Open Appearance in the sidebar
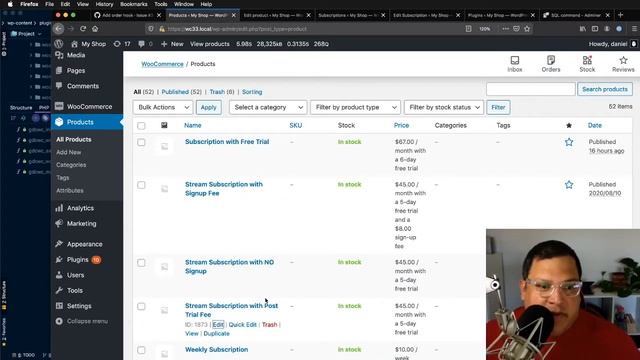This screenshot has height=360, width=640. (x=84, y=244)
